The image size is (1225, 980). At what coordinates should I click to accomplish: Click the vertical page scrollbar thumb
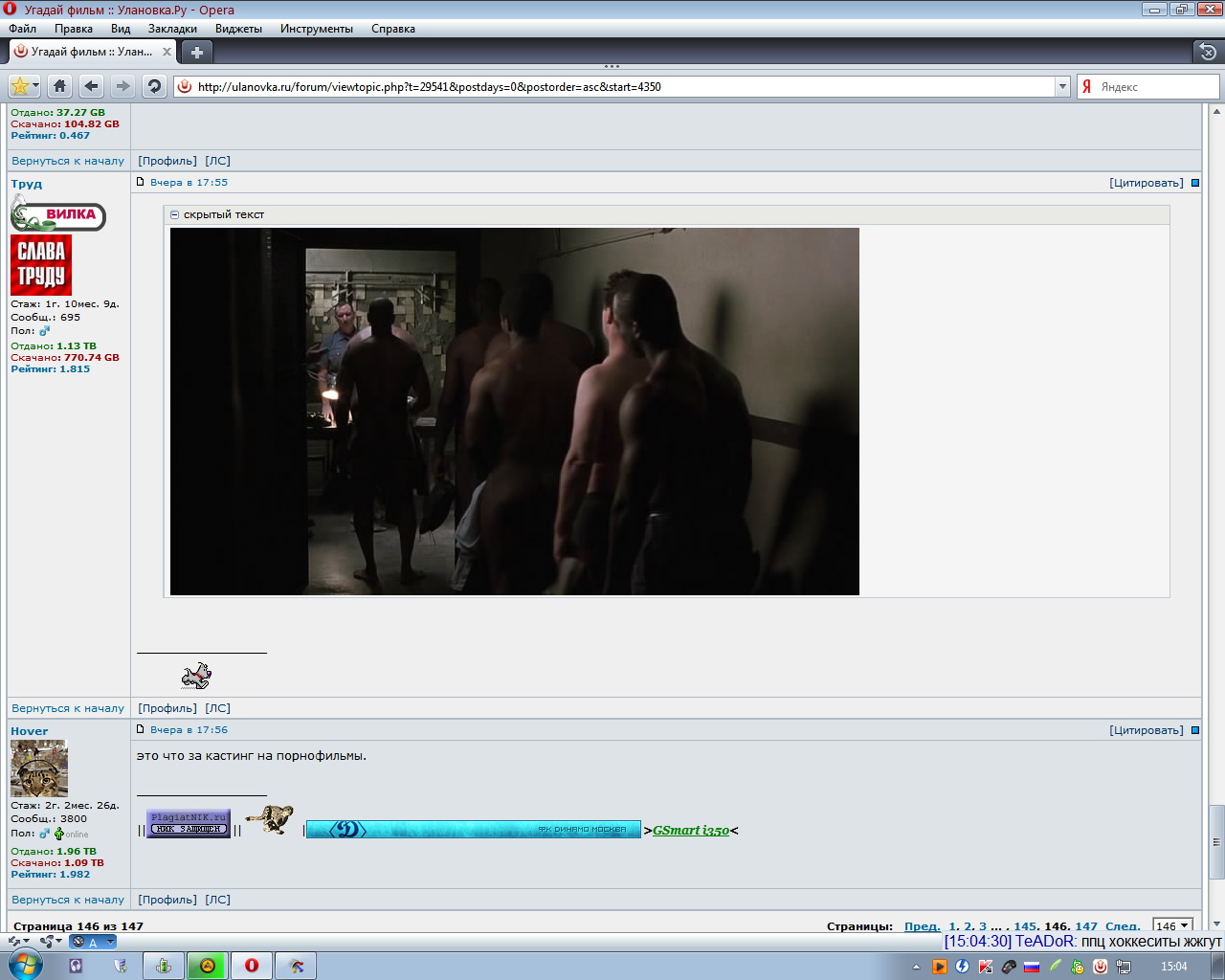(x=1216, y=842)
